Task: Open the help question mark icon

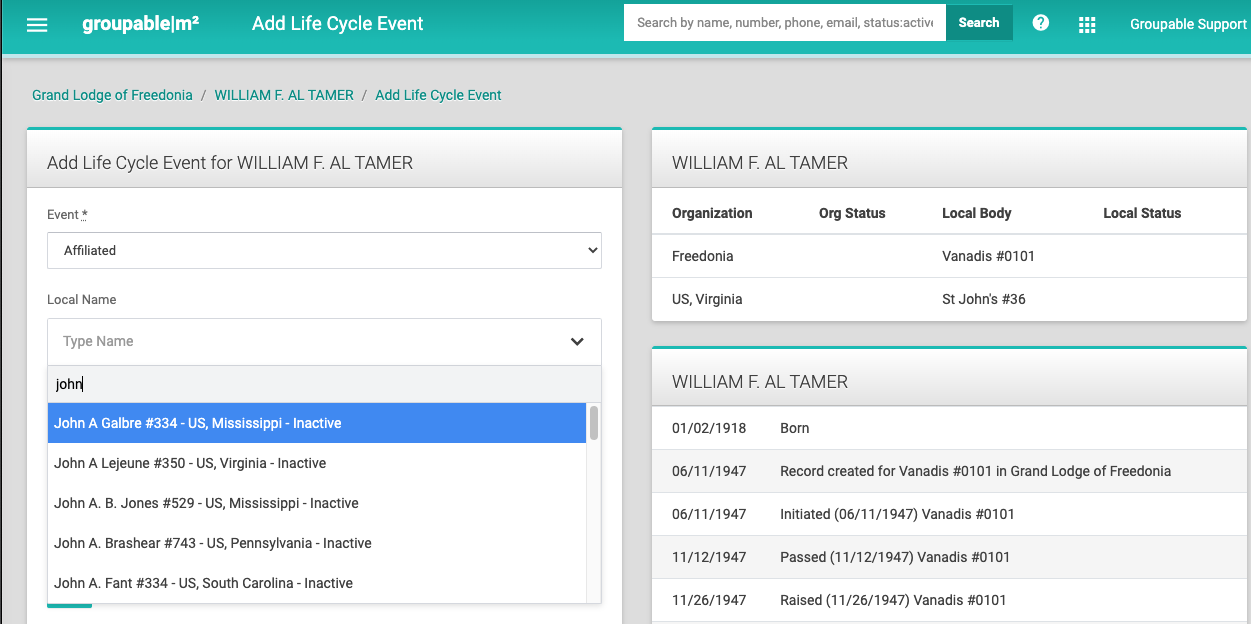Action: 1041,23
